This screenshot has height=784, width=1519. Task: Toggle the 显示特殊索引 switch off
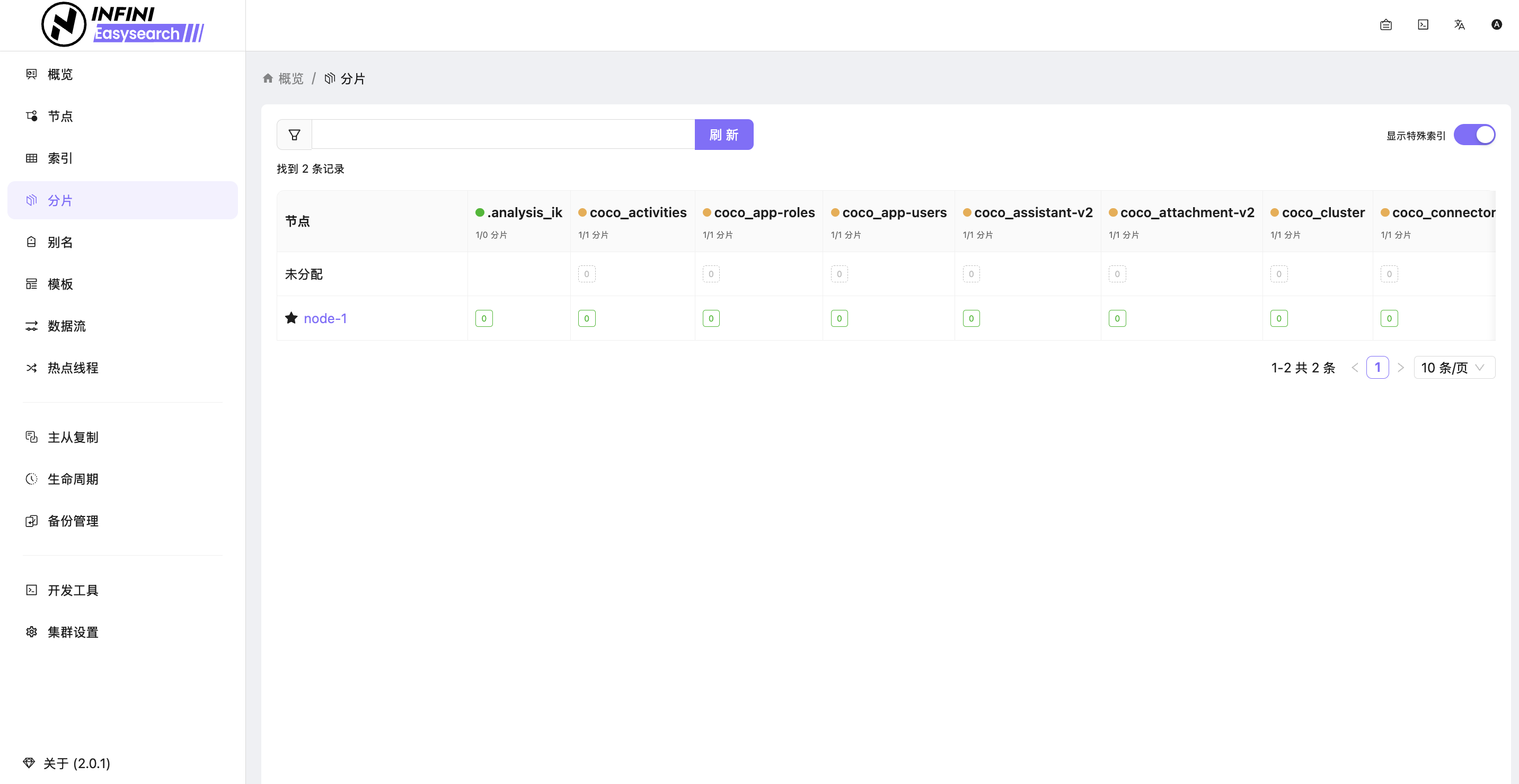pos(1474,135)
